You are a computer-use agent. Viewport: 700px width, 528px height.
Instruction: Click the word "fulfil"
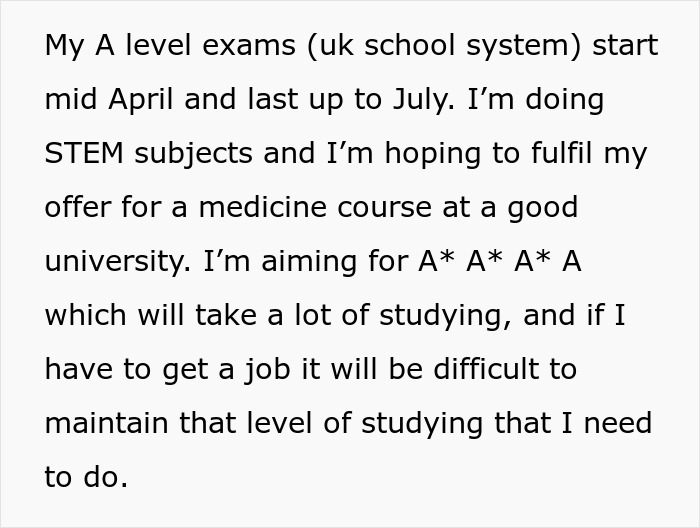(x=565, y=155)
